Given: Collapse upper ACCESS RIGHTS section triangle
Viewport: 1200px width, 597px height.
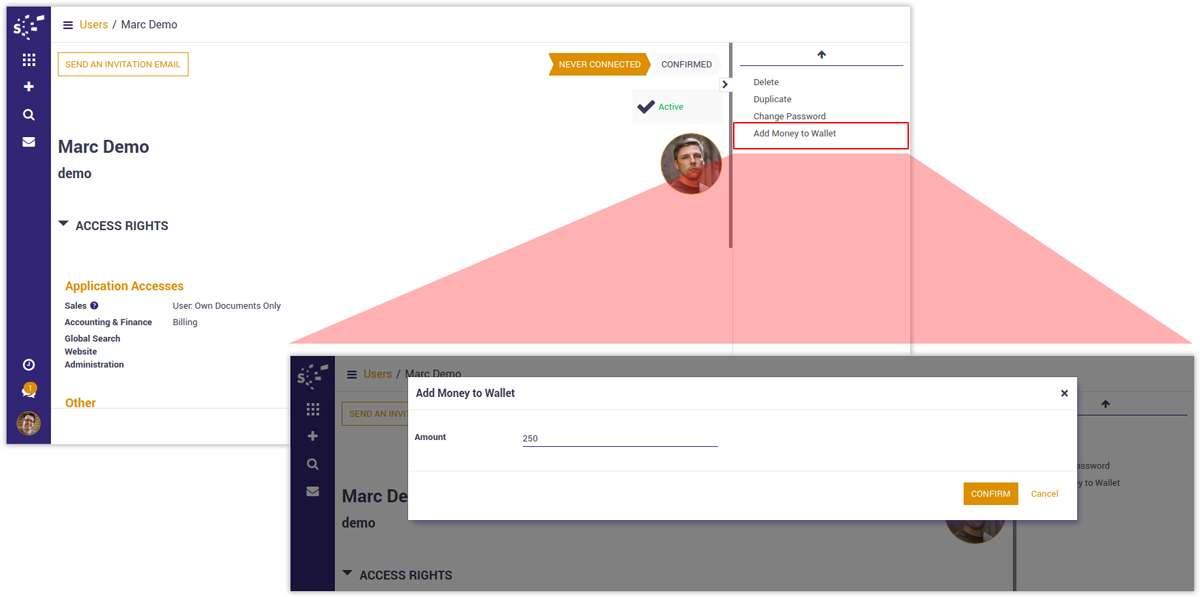Looking at the screenshot, I should pyautogui.click(x=64, y=225).
